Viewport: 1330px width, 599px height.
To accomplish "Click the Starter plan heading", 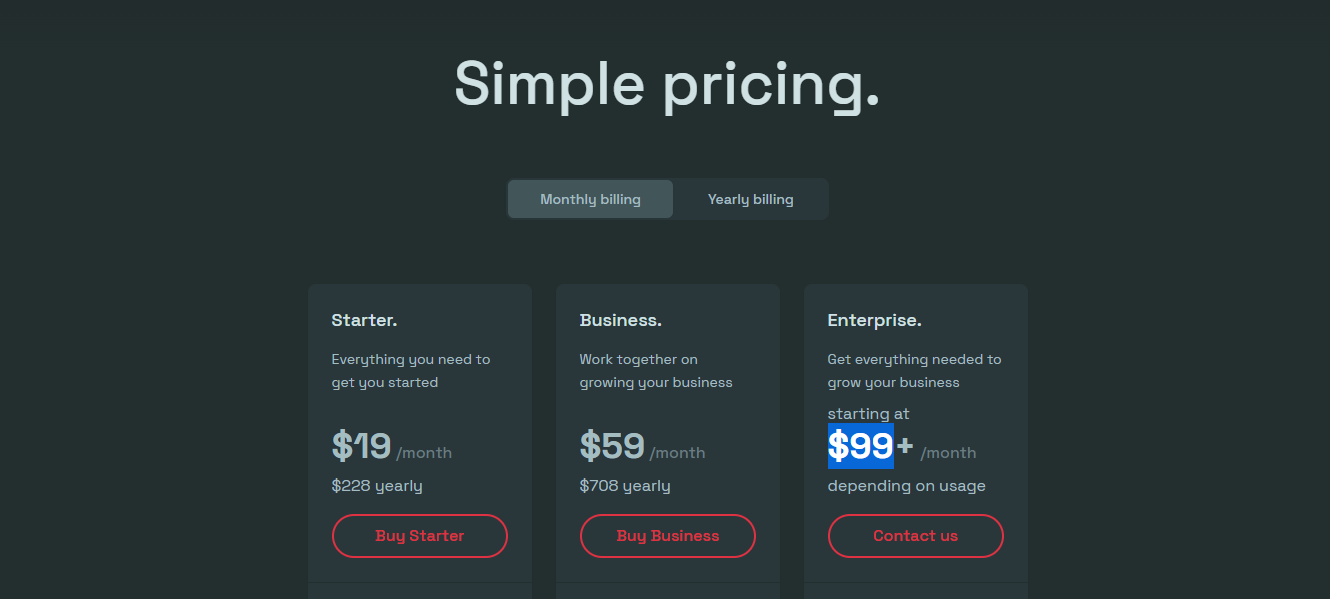I will tap(364, 319).
